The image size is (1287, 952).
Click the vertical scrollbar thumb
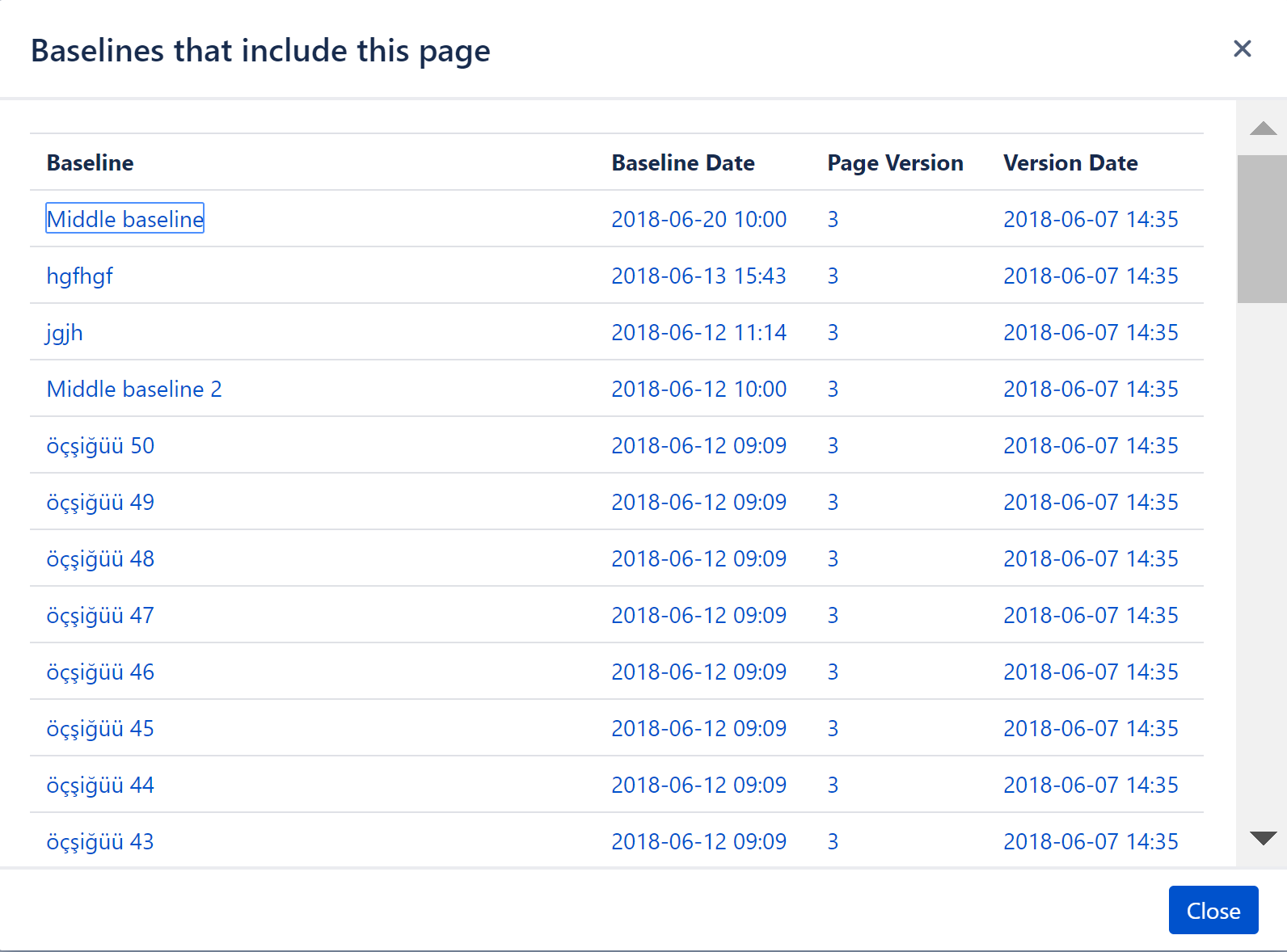1262,229
